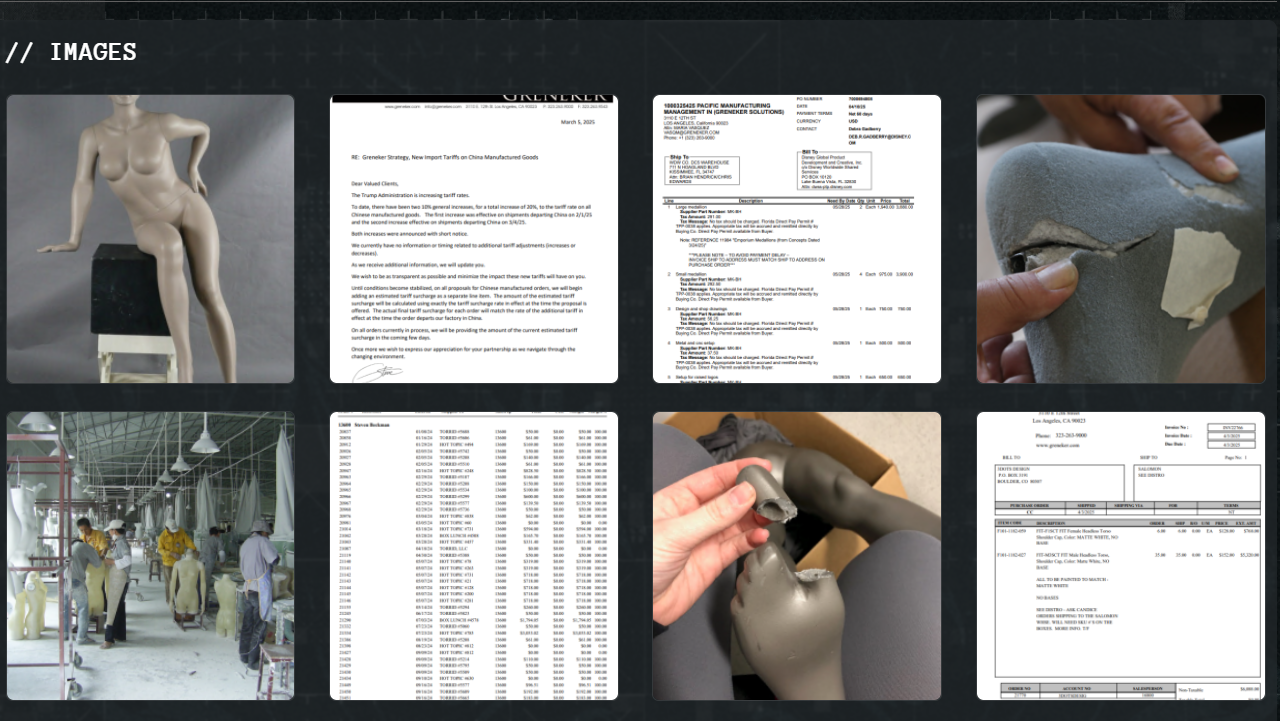
Task: Click the March 5, 2025 letter date
Action: click(578, 122)
